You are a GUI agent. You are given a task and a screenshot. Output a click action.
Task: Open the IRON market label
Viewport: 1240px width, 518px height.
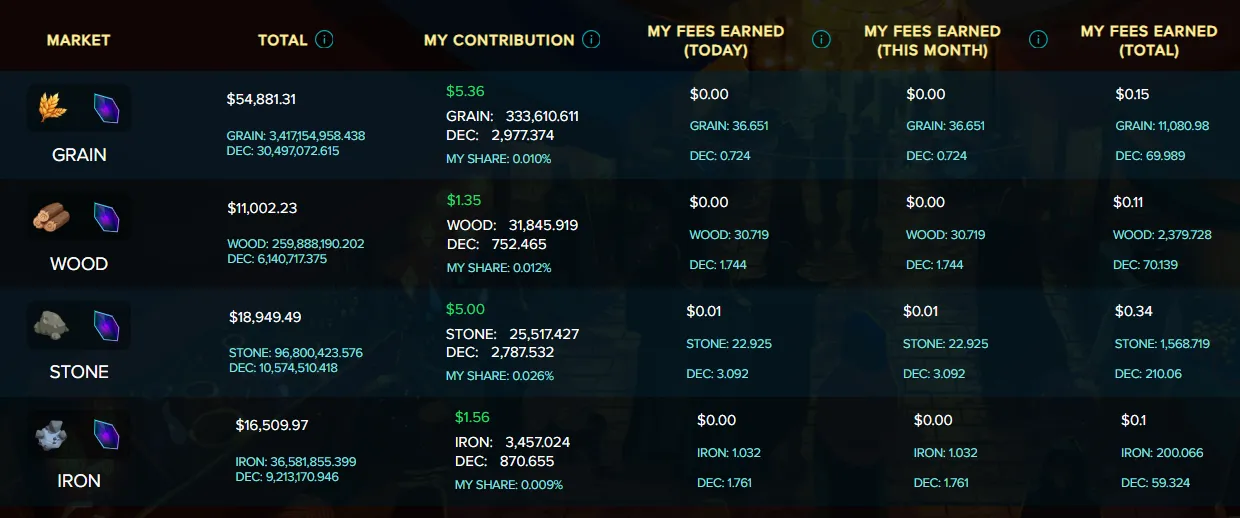point(79,481)
